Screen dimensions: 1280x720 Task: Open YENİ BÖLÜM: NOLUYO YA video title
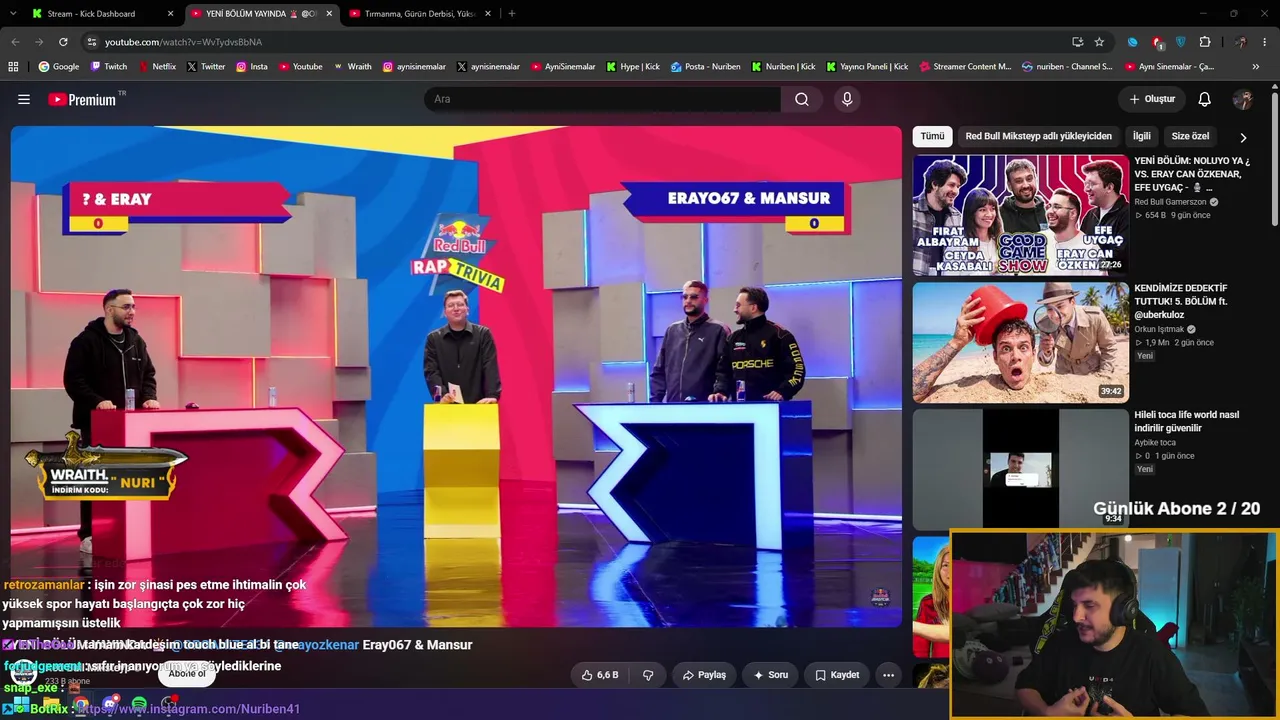click(1192, 174)
